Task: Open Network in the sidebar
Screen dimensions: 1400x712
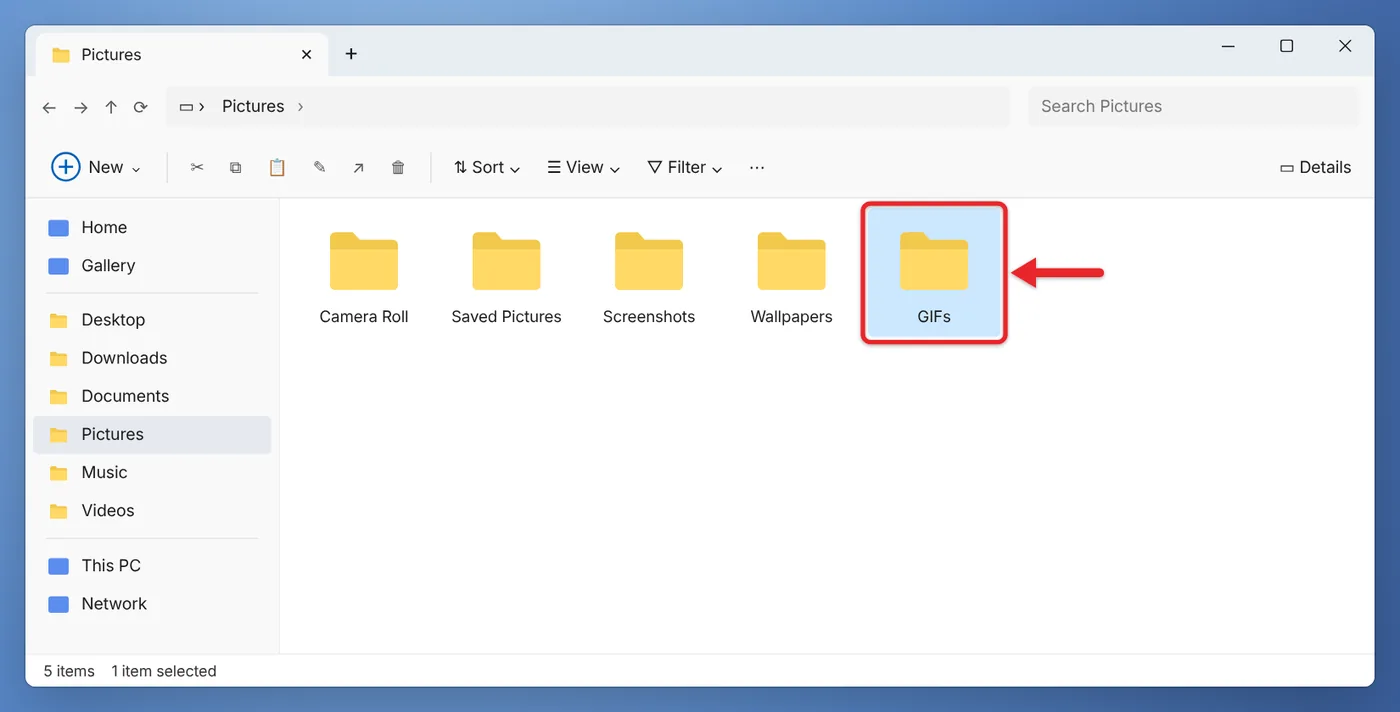Action: [x=152, y=603]
